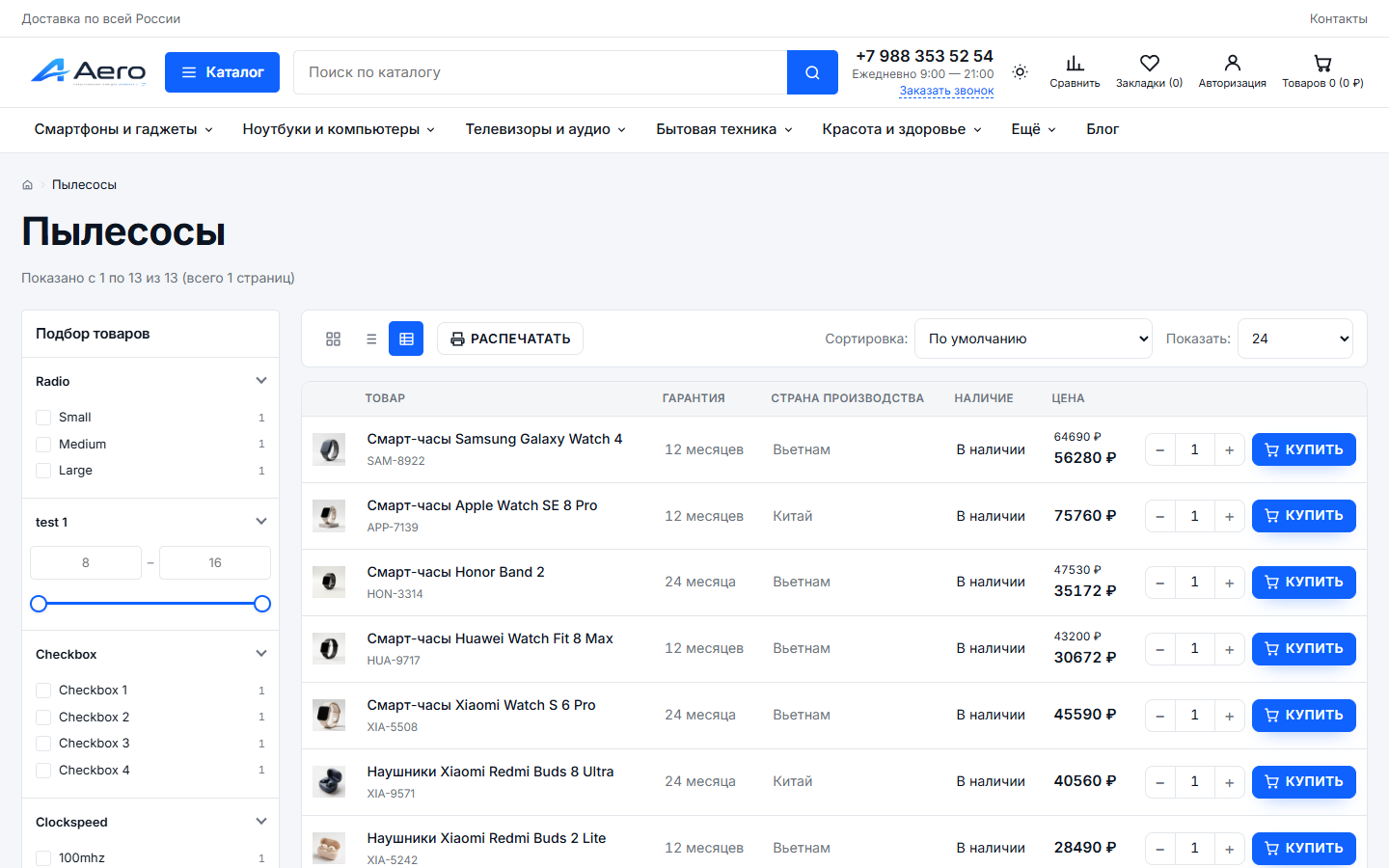Tick Checkbox 3 filter
1389x868 pixels.
(43, 744)
